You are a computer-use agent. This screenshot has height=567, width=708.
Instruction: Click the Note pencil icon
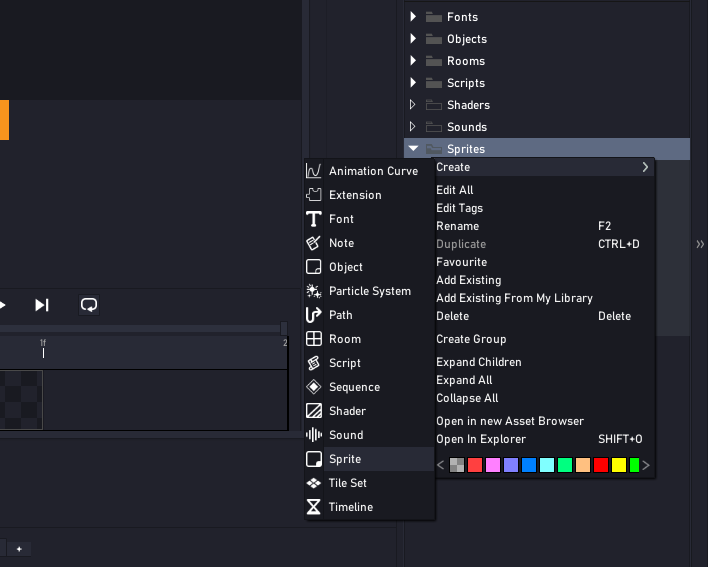[x=314, y=243]
